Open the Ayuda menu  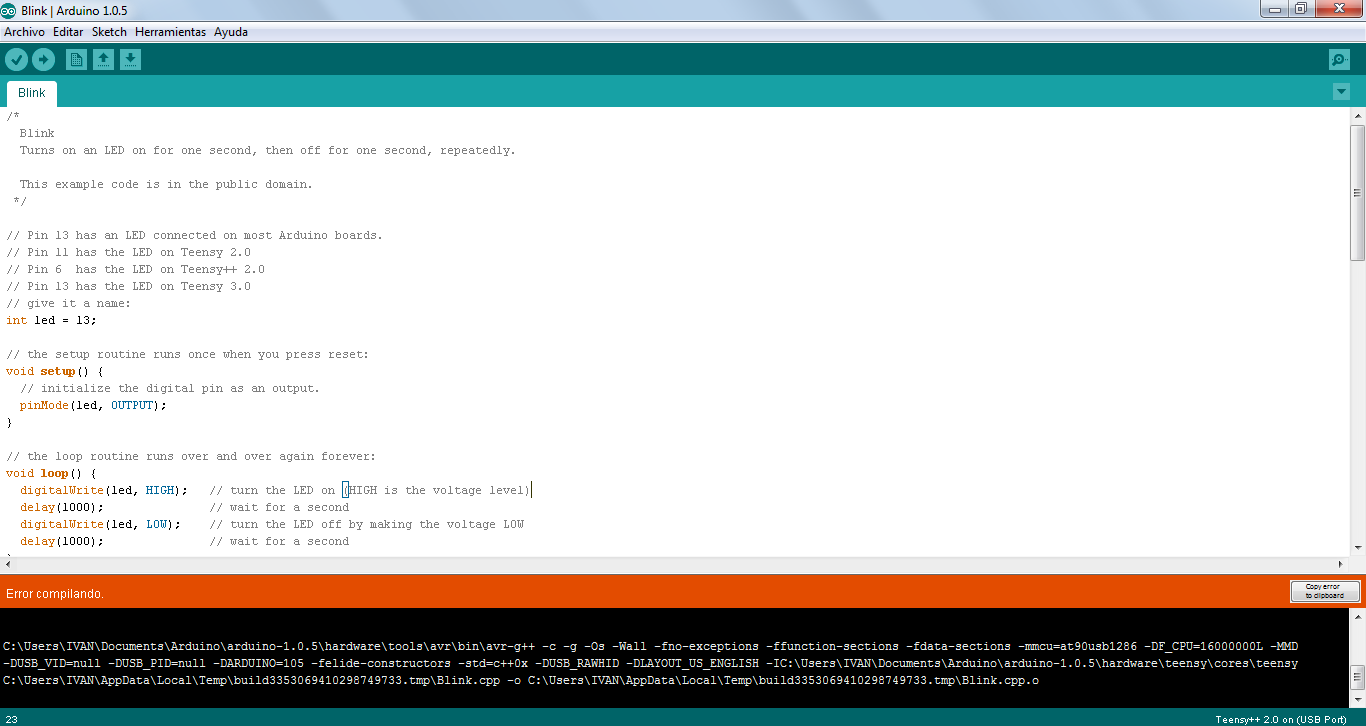pos(231,31)
